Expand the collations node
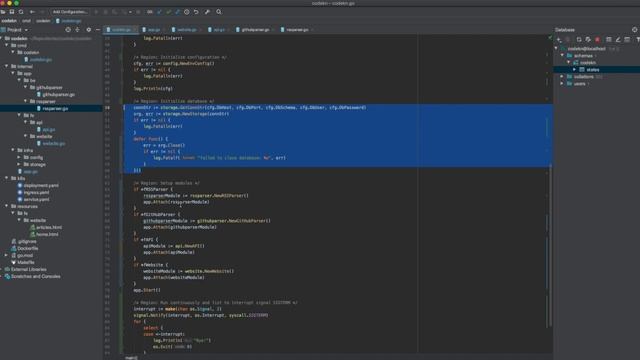This screenshot has width=640, height=360. pyautogui.click(x=562, y=76)
